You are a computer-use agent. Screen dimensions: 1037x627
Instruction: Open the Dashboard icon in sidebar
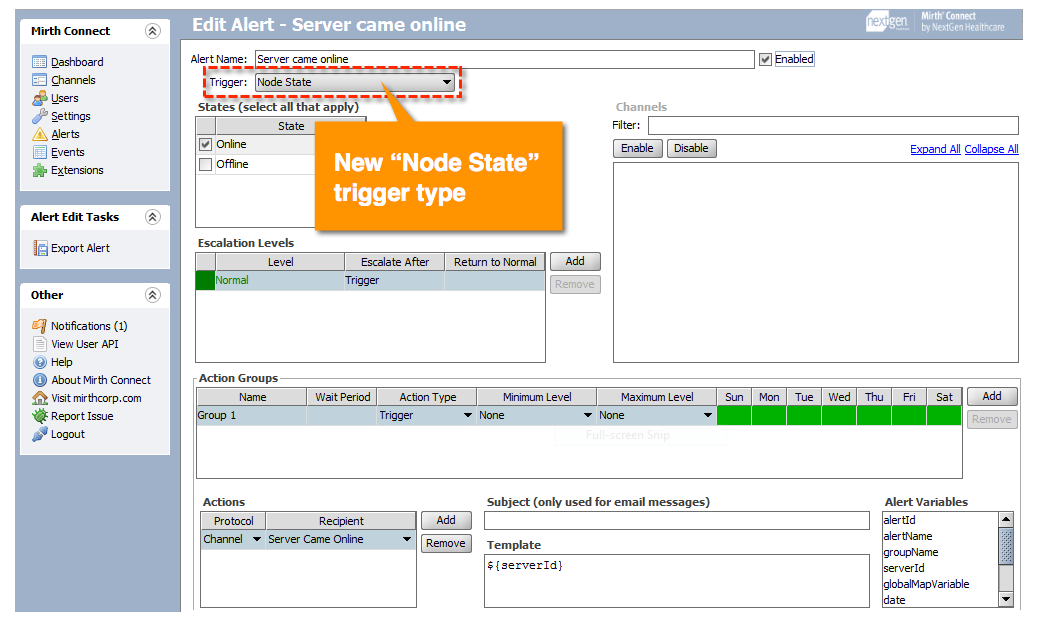coord(40,62)
